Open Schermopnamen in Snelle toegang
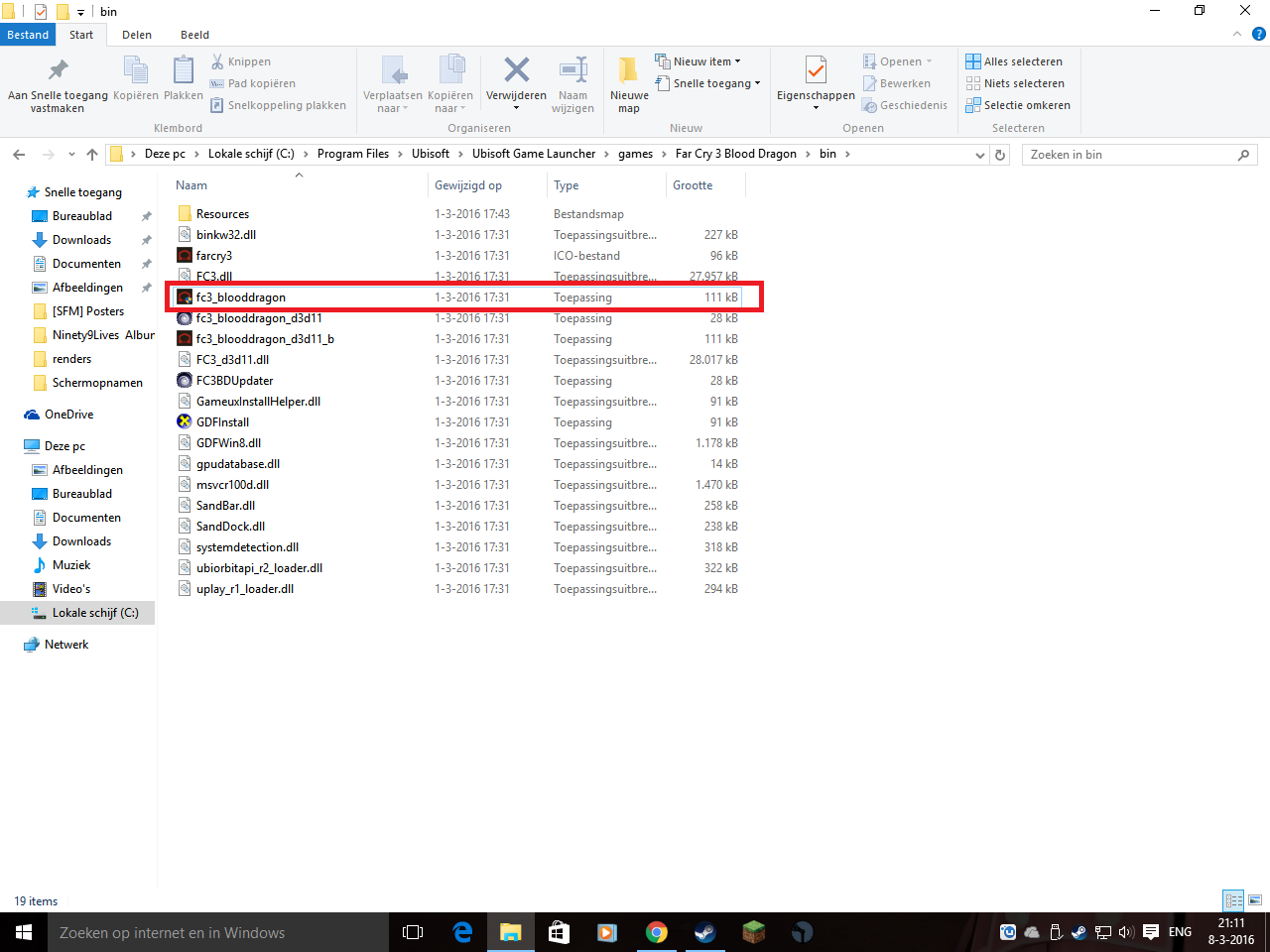 pyautogui.click(x=97, y=383)
